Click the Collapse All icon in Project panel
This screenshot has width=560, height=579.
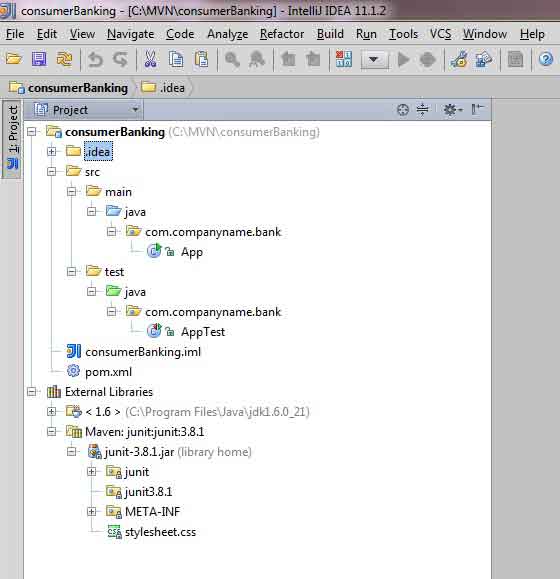(423, 110)
